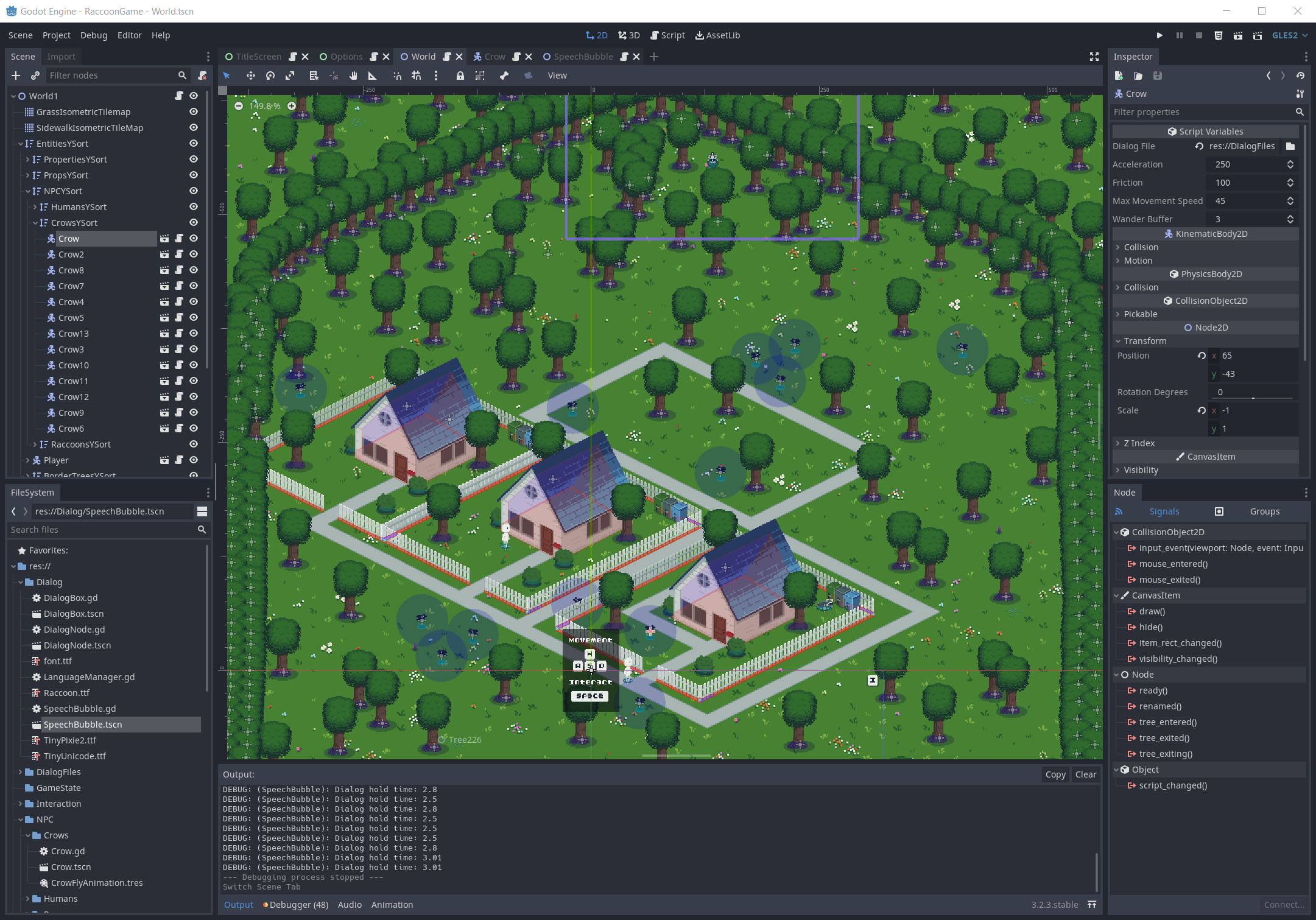
Task: Collapse the Dialog folder in FileSystem
Action: (x=21, y=582)
